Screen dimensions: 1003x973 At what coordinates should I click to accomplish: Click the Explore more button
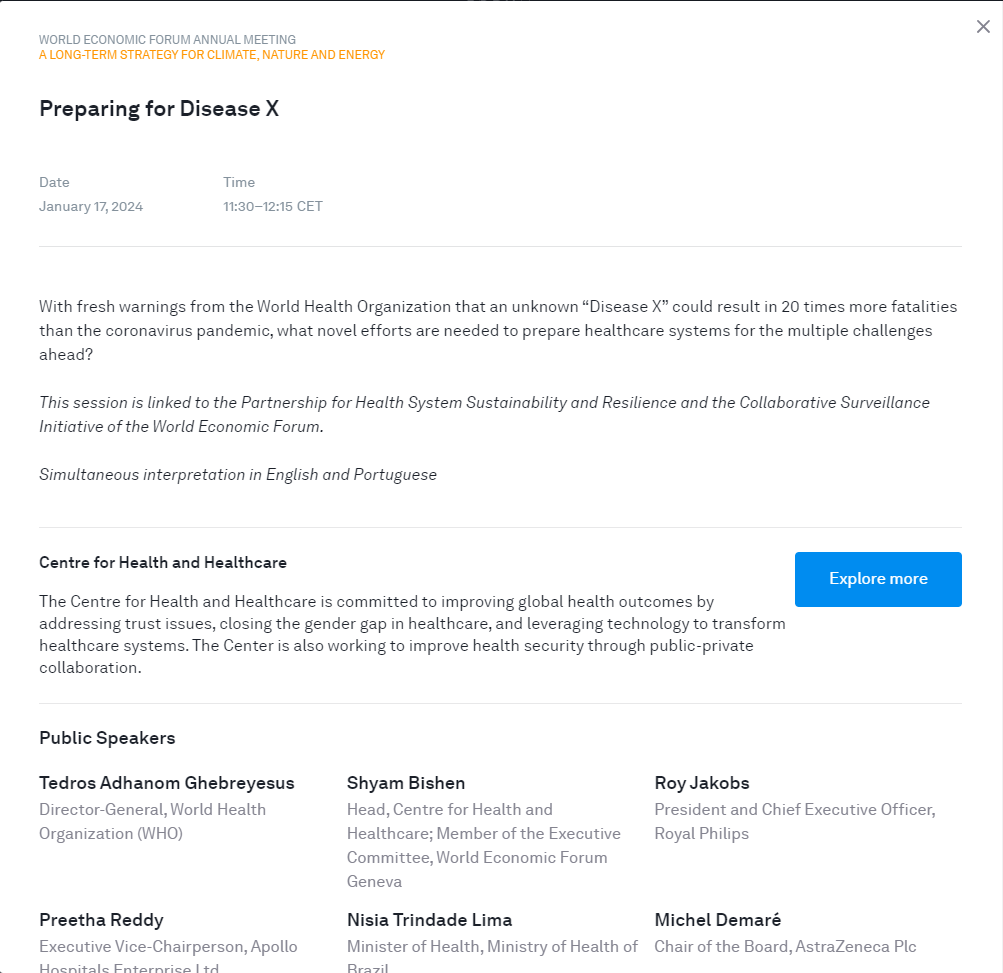coord(878,579)
